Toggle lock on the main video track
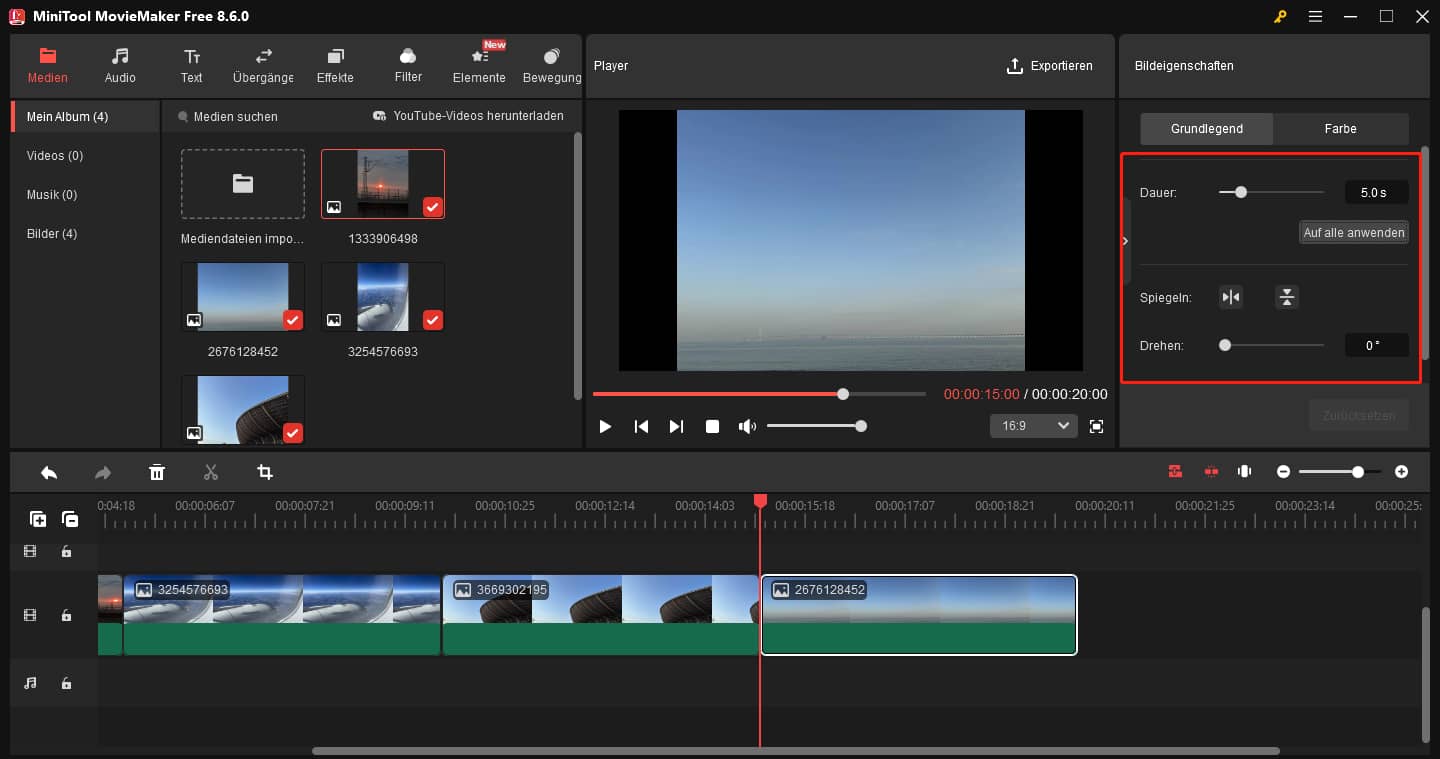Viewport: 1440px width, 759px height. (x=66, y=615)
